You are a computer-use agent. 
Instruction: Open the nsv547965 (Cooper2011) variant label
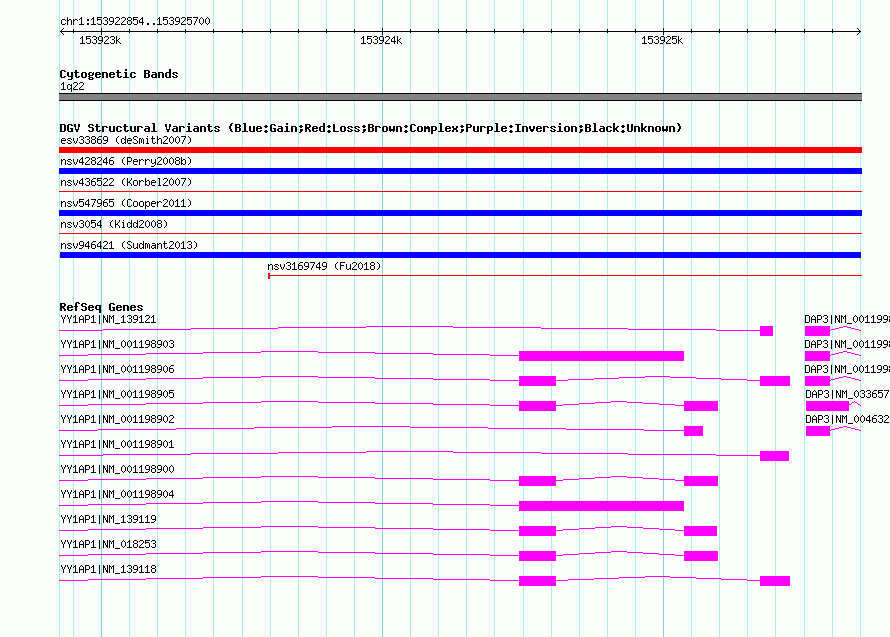click(x=126, y=203)
